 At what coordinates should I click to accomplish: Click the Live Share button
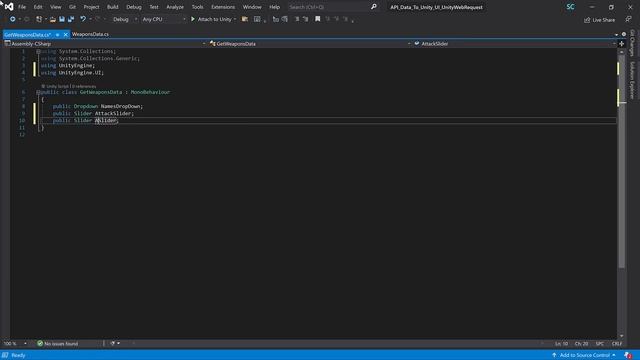(x=599, y=20)
